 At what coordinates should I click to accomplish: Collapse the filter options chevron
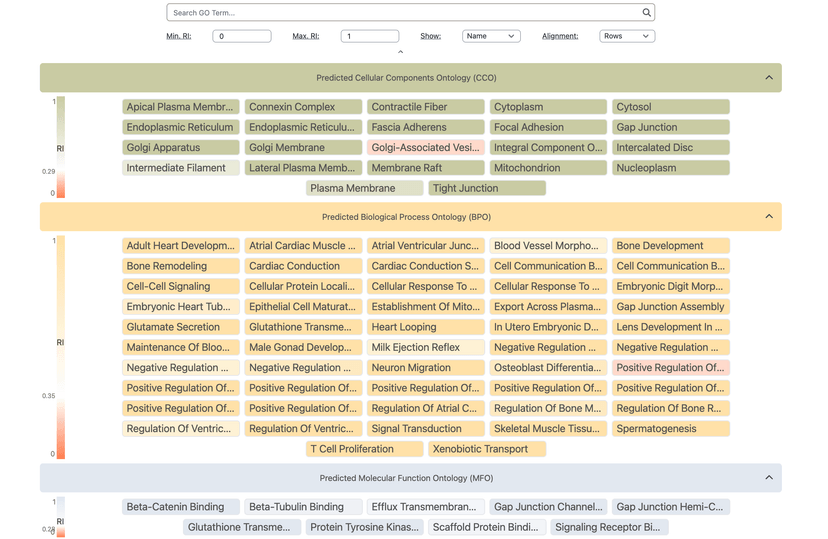[400, 52]
